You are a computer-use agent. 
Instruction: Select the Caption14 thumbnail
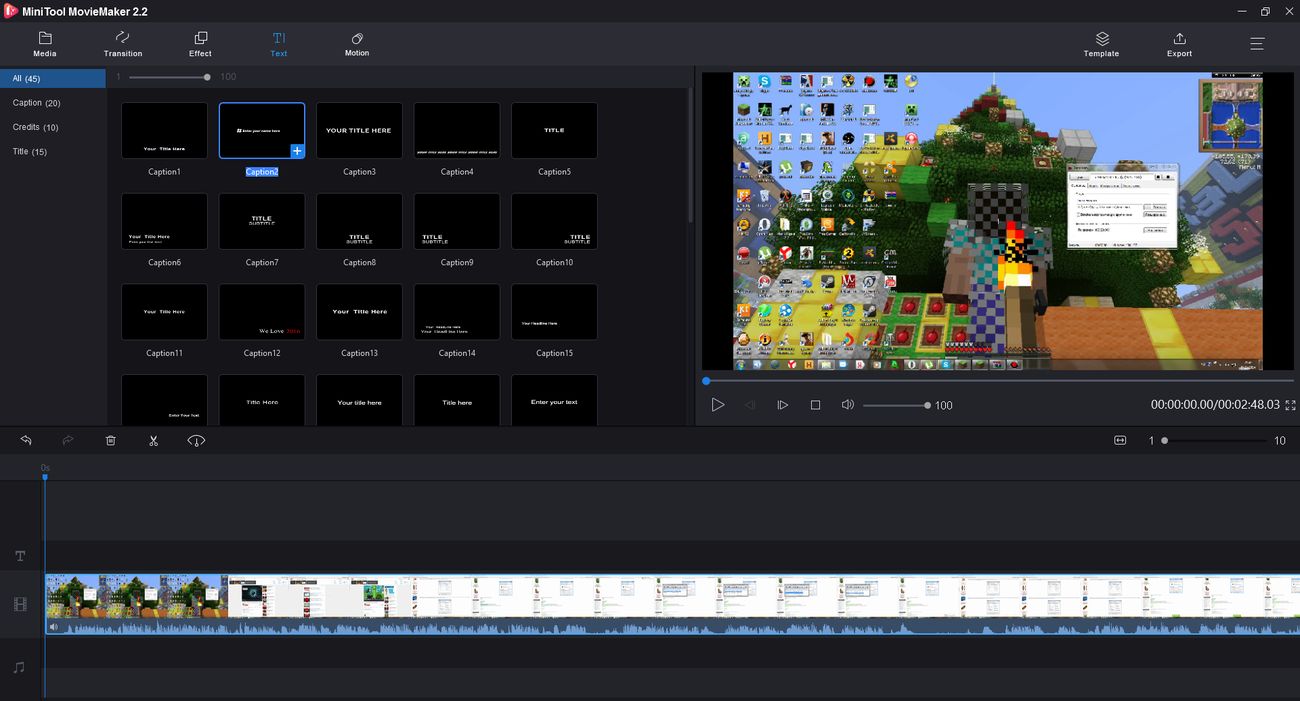457,312
